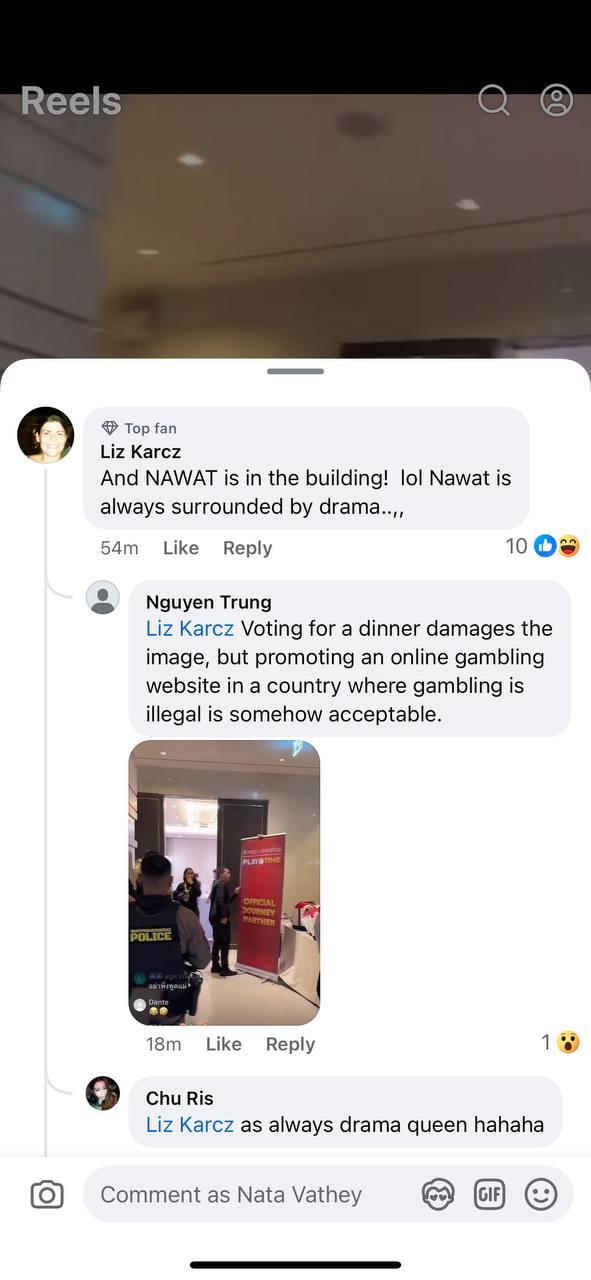This screenshot has width=591, height=1280.
Task: Reply to Nguyen Trung's comment
Action: pyautogui.click(x=290, y=1044)
